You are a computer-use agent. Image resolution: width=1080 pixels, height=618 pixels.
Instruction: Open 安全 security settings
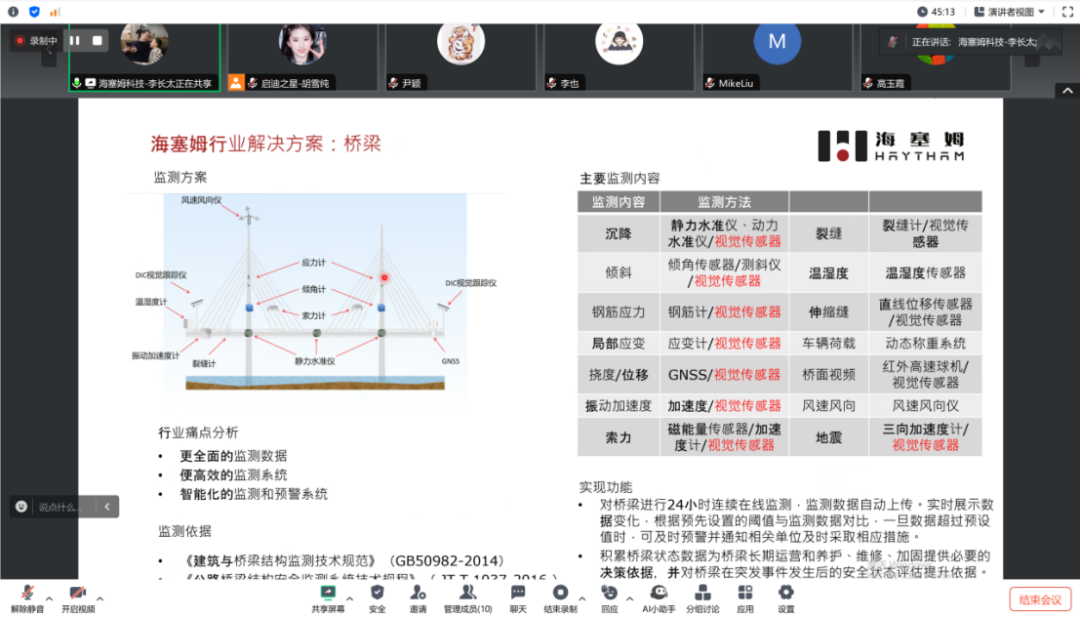point(377,599)
